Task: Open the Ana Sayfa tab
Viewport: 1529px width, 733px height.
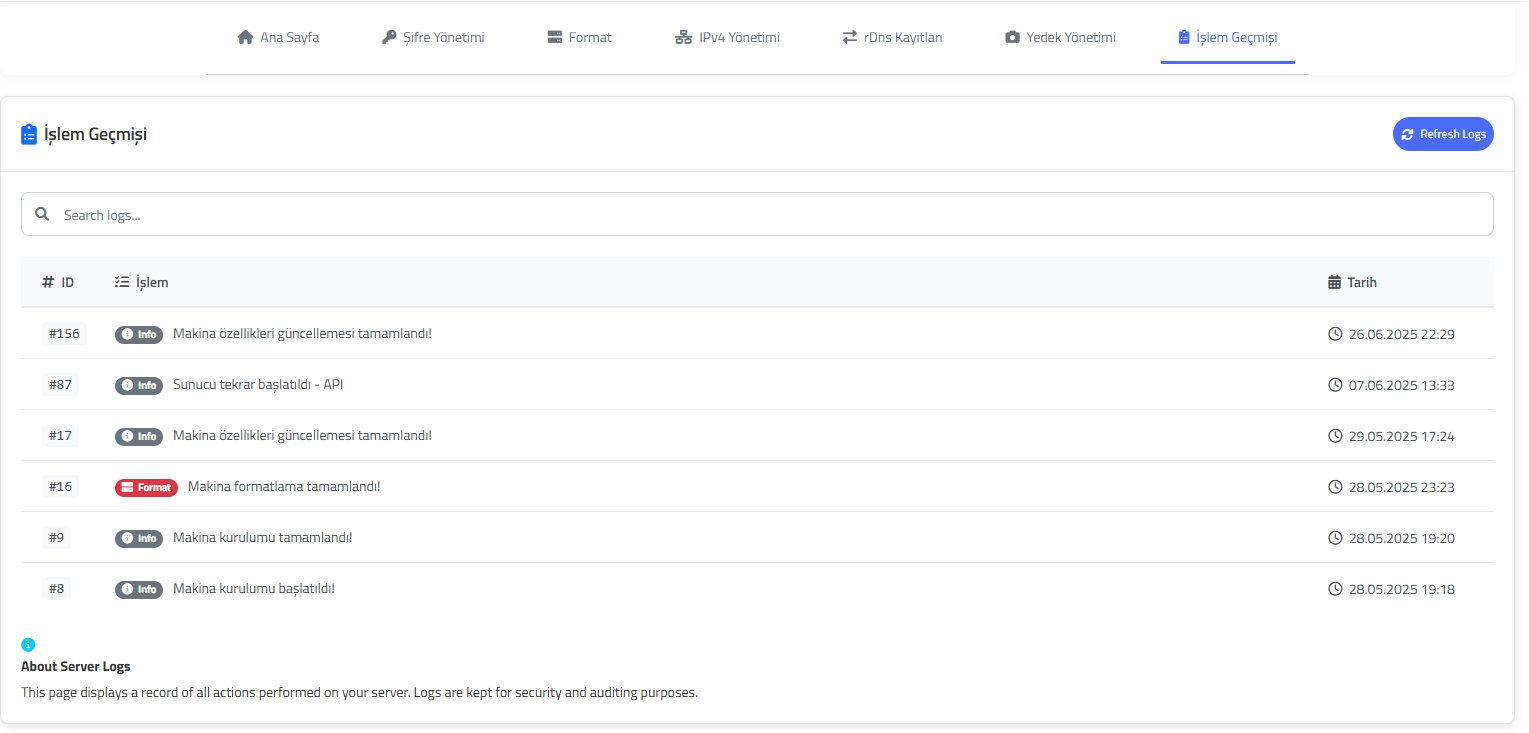Action: point(278,37)
